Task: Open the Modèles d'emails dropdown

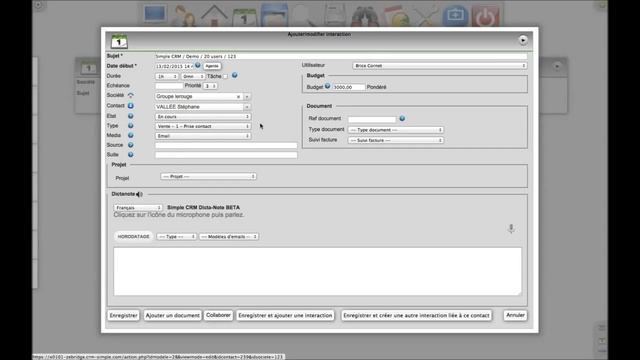Action: tap(229, 237)
